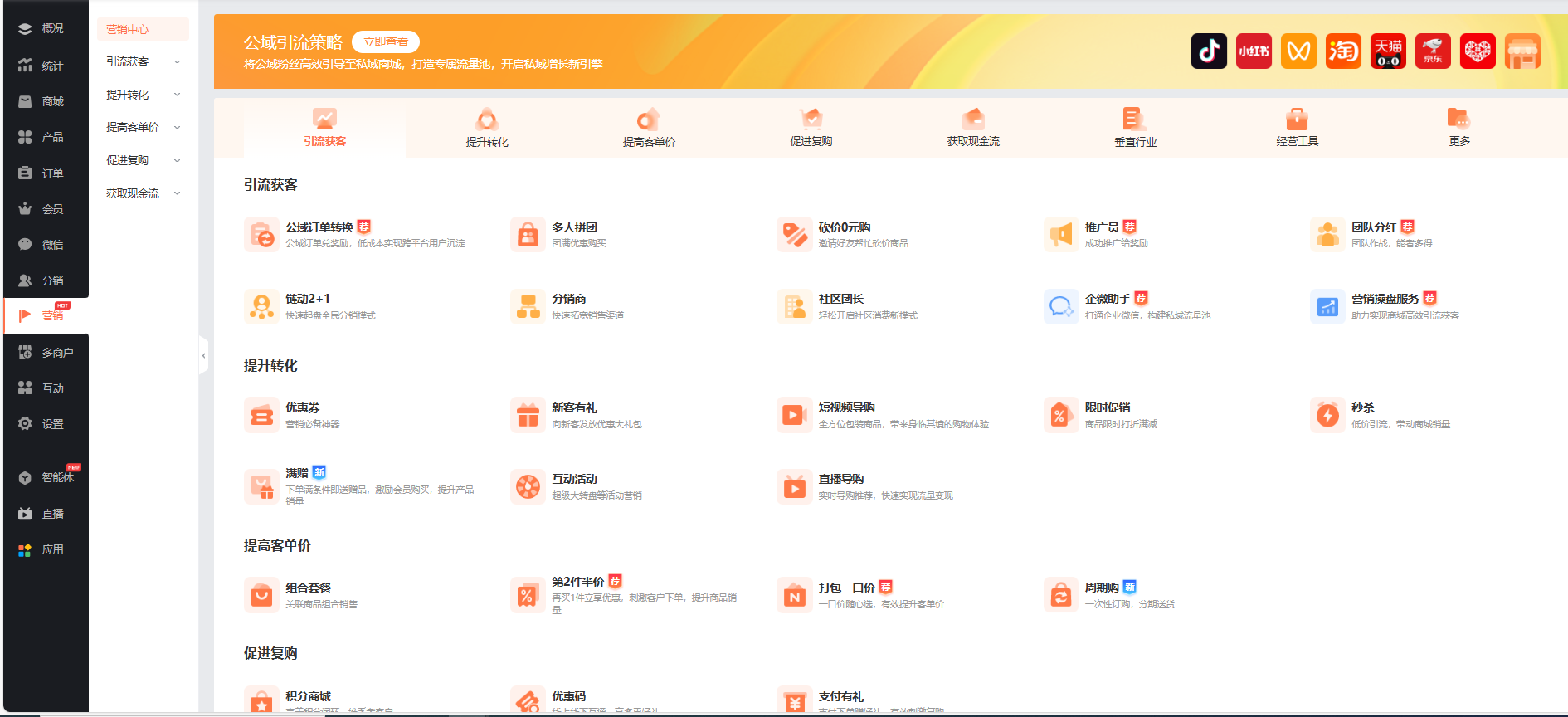Image resolution: width=1568 pixels, height=717 pixels.
Task: Click the 周期购 icon
Action: click(x=1061, y=595)
